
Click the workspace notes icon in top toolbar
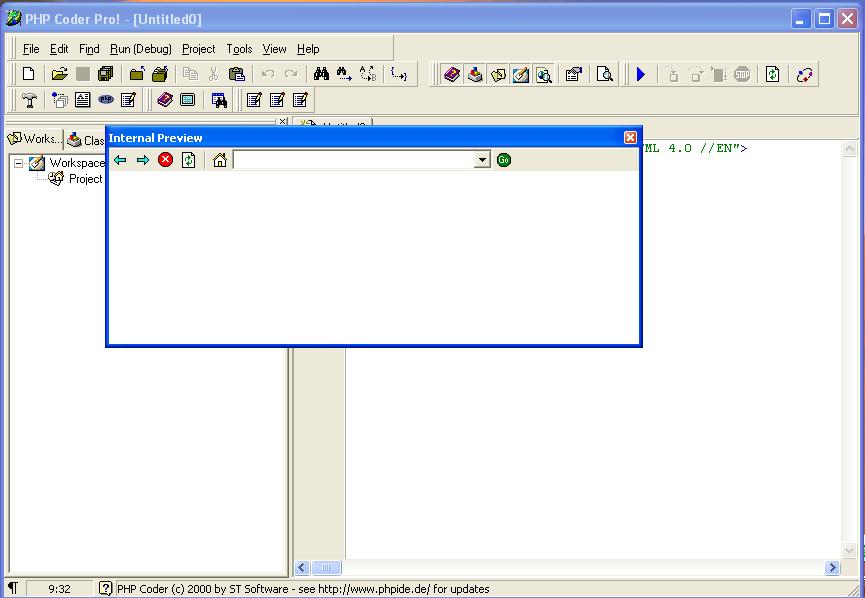(498, 74)
